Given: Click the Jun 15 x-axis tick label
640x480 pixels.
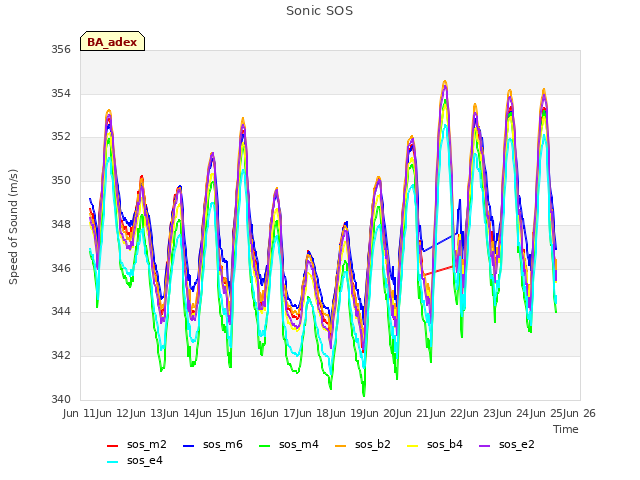Looking at the screenshot, I should pos(213,413).
